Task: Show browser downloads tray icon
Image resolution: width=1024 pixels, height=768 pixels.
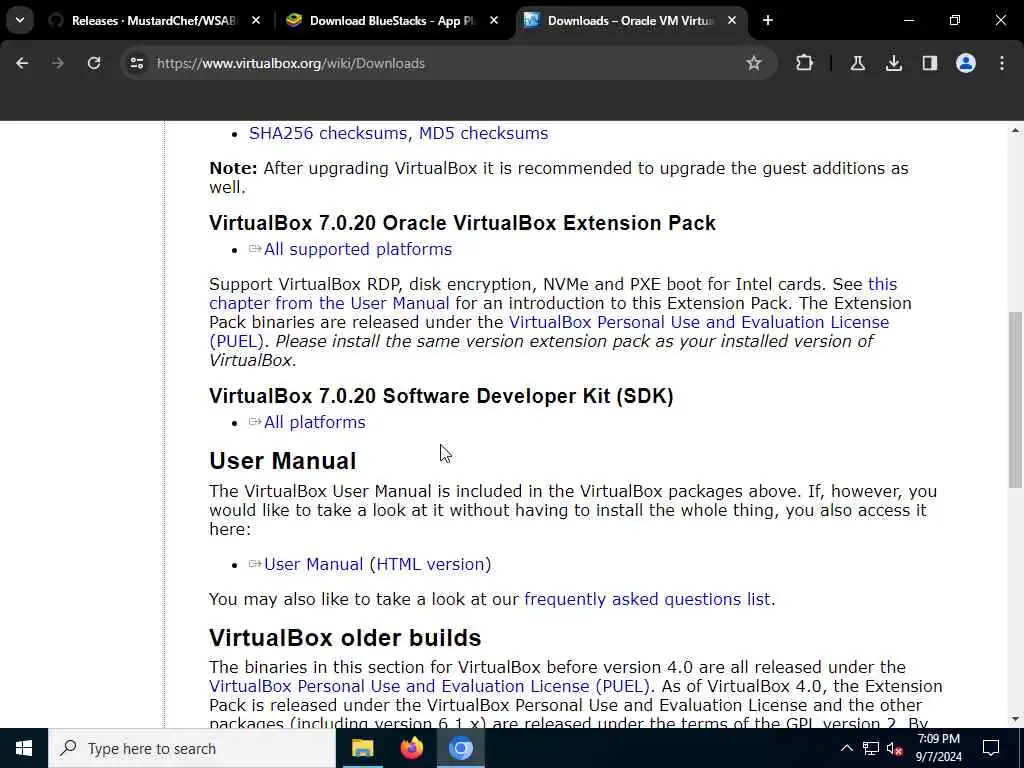Action: [x=893, y=63]
